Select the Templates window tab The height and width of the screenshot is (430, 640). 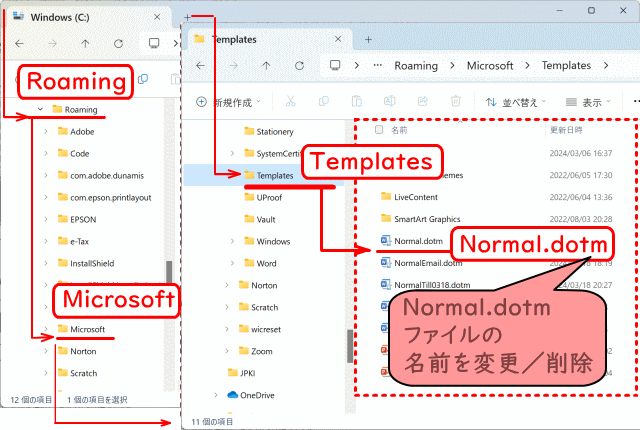[x=269, y=39]
